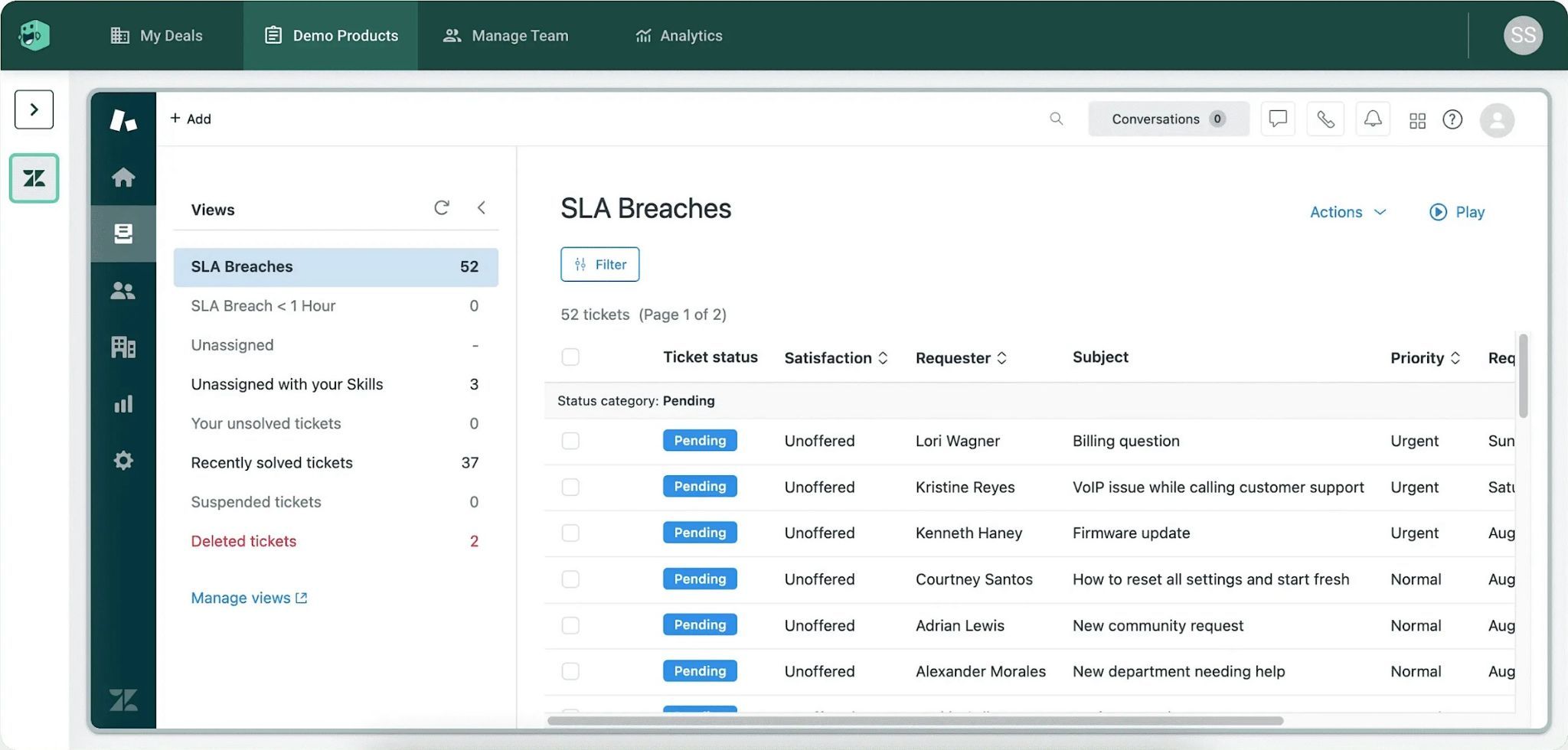Select the Zendesk app tile in left rail

[x=34, y=178]
